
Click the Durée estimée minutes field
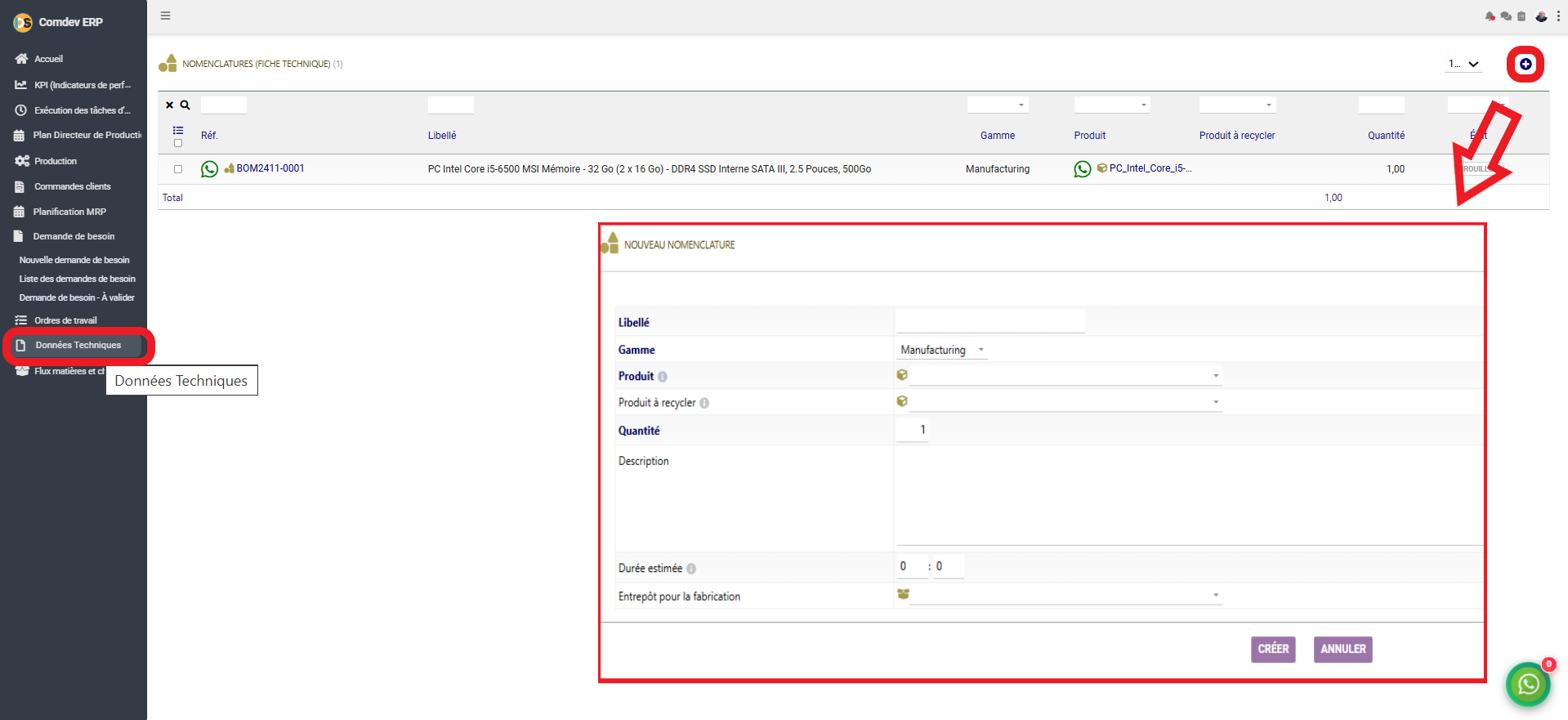(x=949, y=566)
